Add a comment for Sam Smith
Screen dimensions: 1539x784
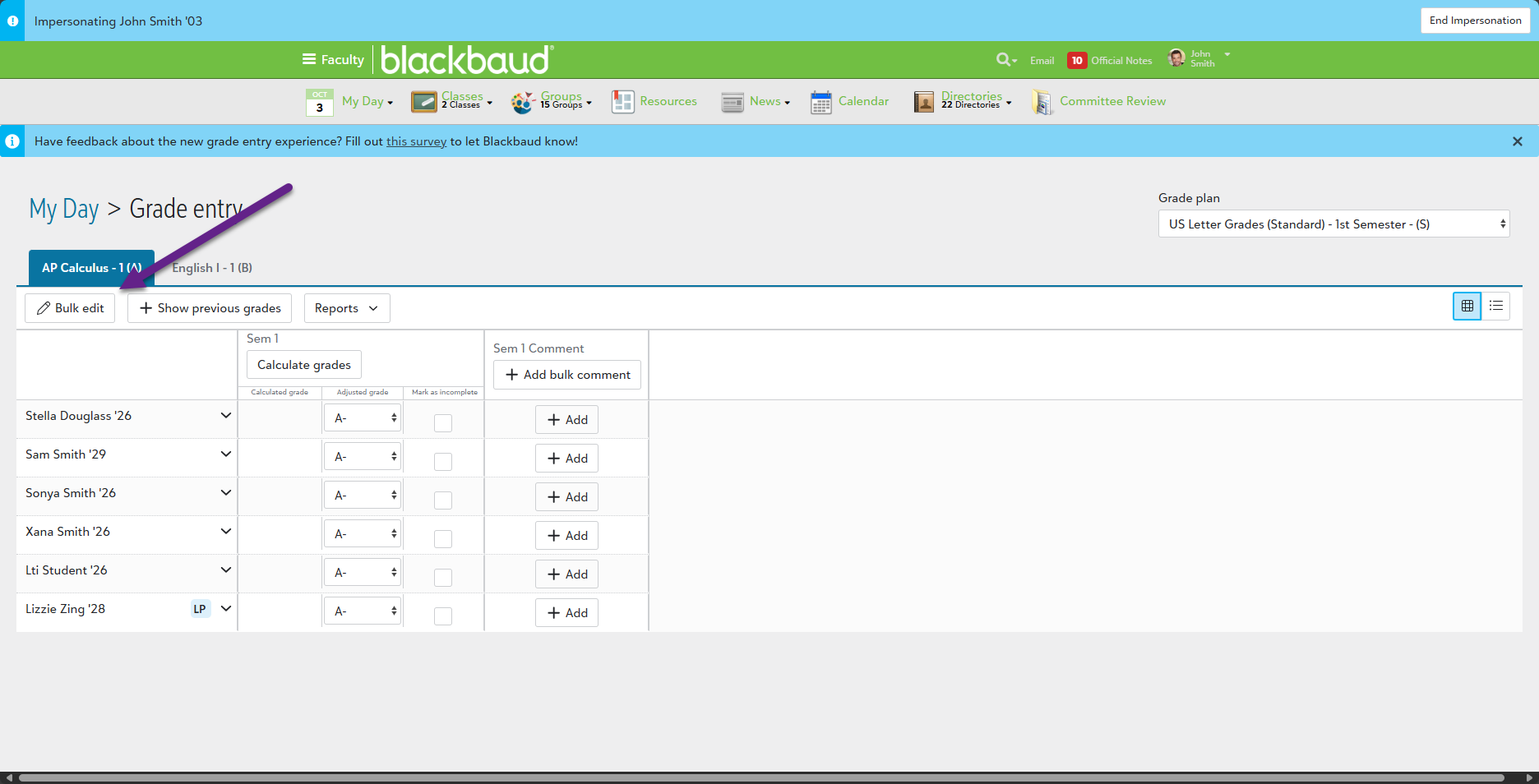[x=567, y=459]
